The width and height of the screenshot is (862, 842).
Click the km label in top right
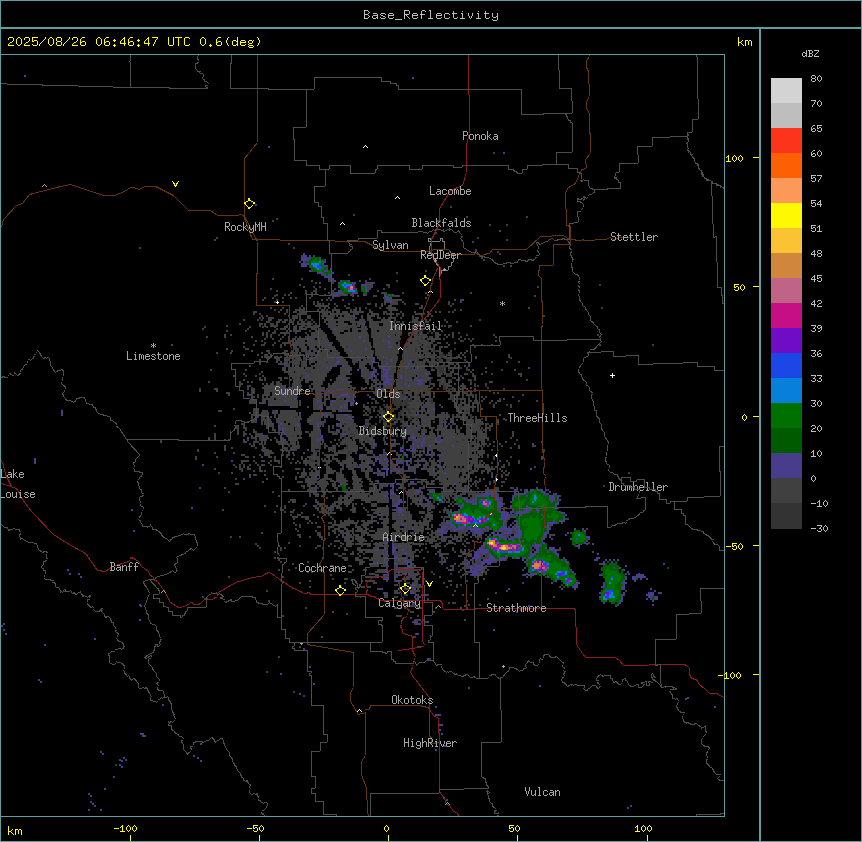(744, 42)
